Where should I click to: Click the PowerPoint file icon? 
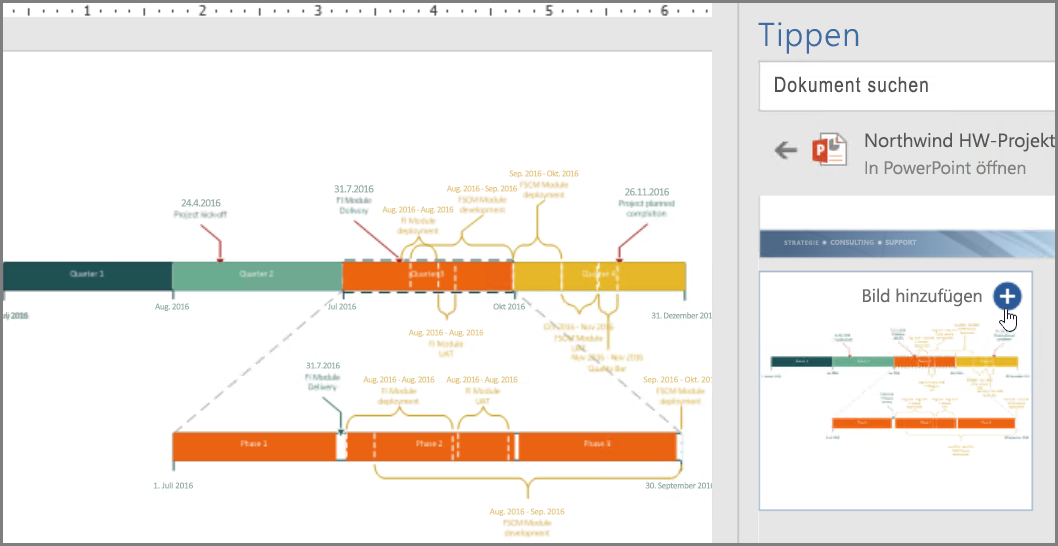[829, 149]
